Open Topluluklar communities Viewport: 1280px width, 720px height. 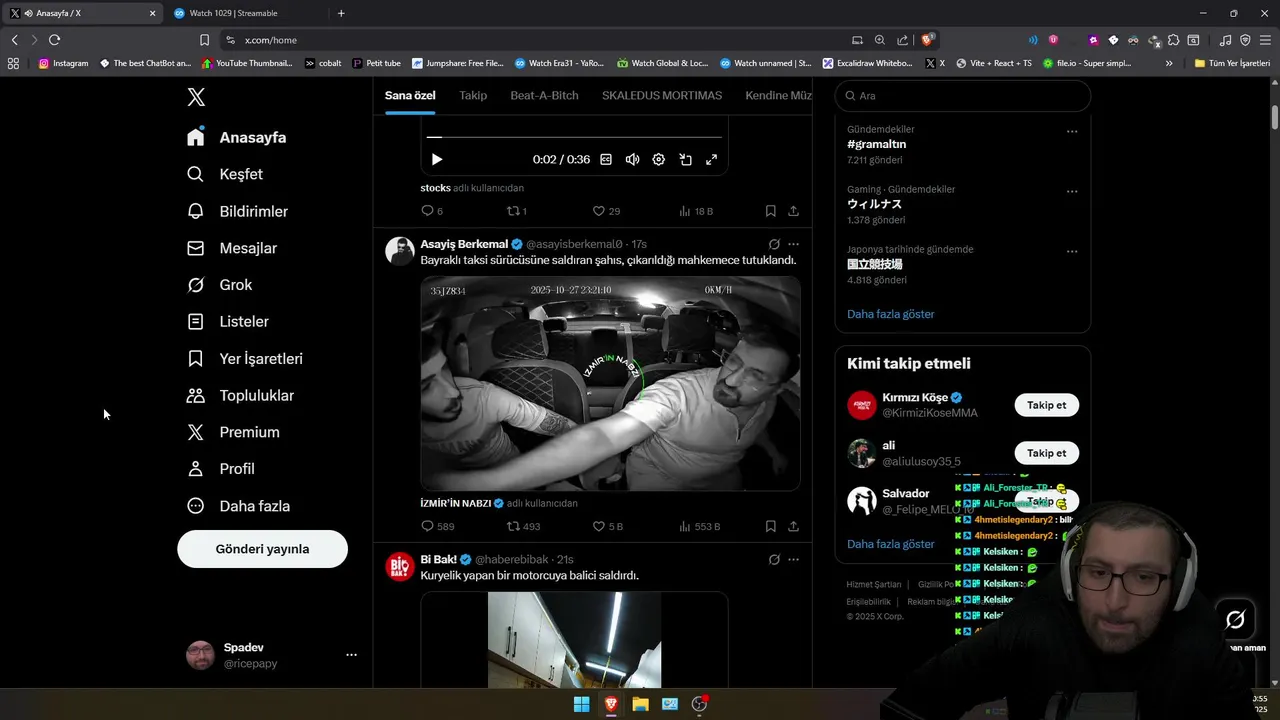tap(241, 395)
